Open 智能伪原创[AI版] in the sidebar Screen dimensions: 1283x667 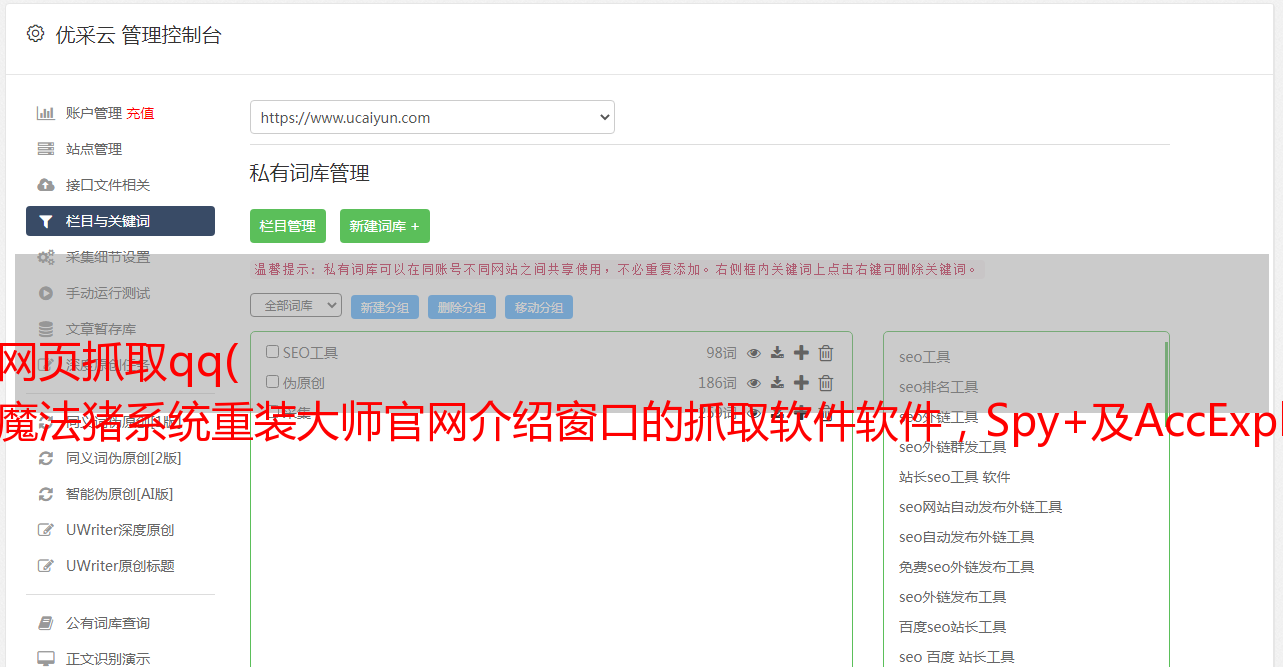[x=120, y=494]
